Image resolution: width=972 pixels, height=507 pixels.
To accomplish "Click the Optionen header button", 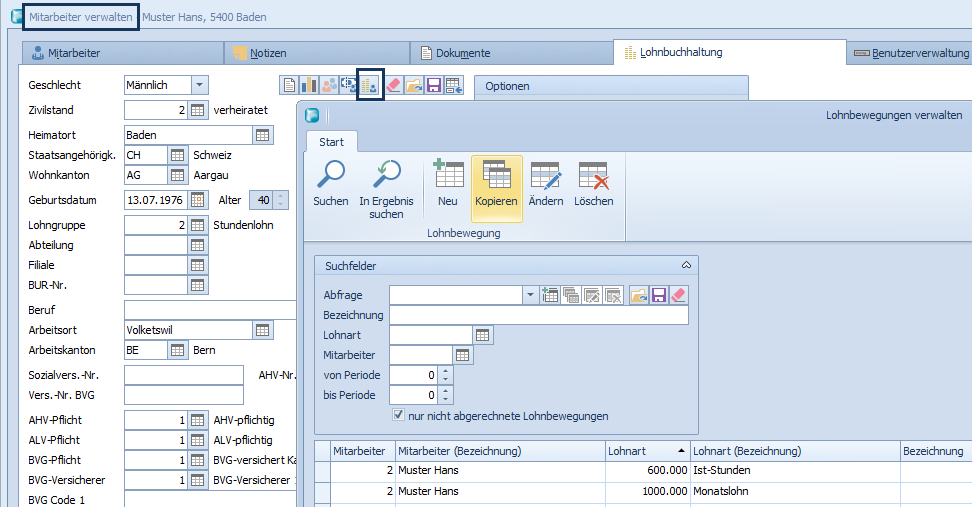I will point(507,86).
